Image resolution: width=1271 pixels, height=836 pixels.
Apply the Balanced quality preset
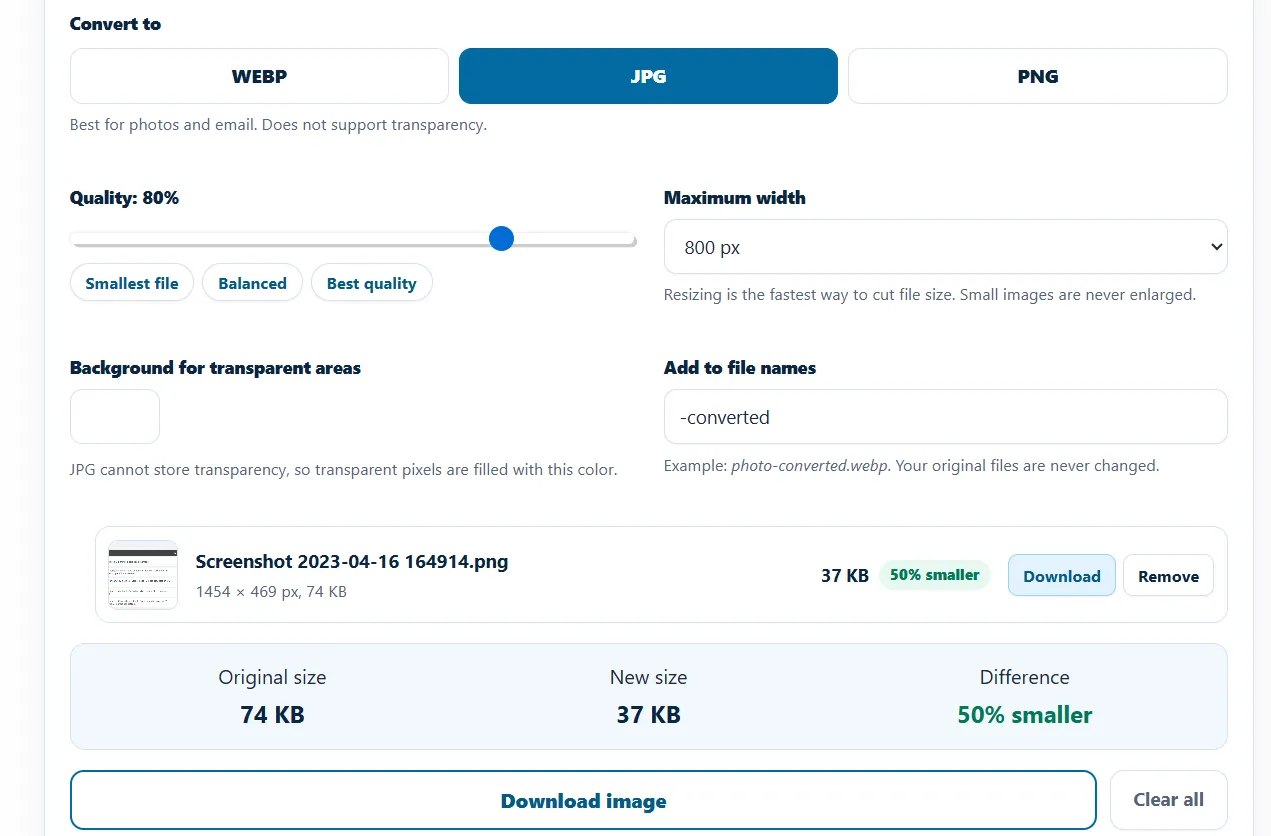[x=253, y=283]
